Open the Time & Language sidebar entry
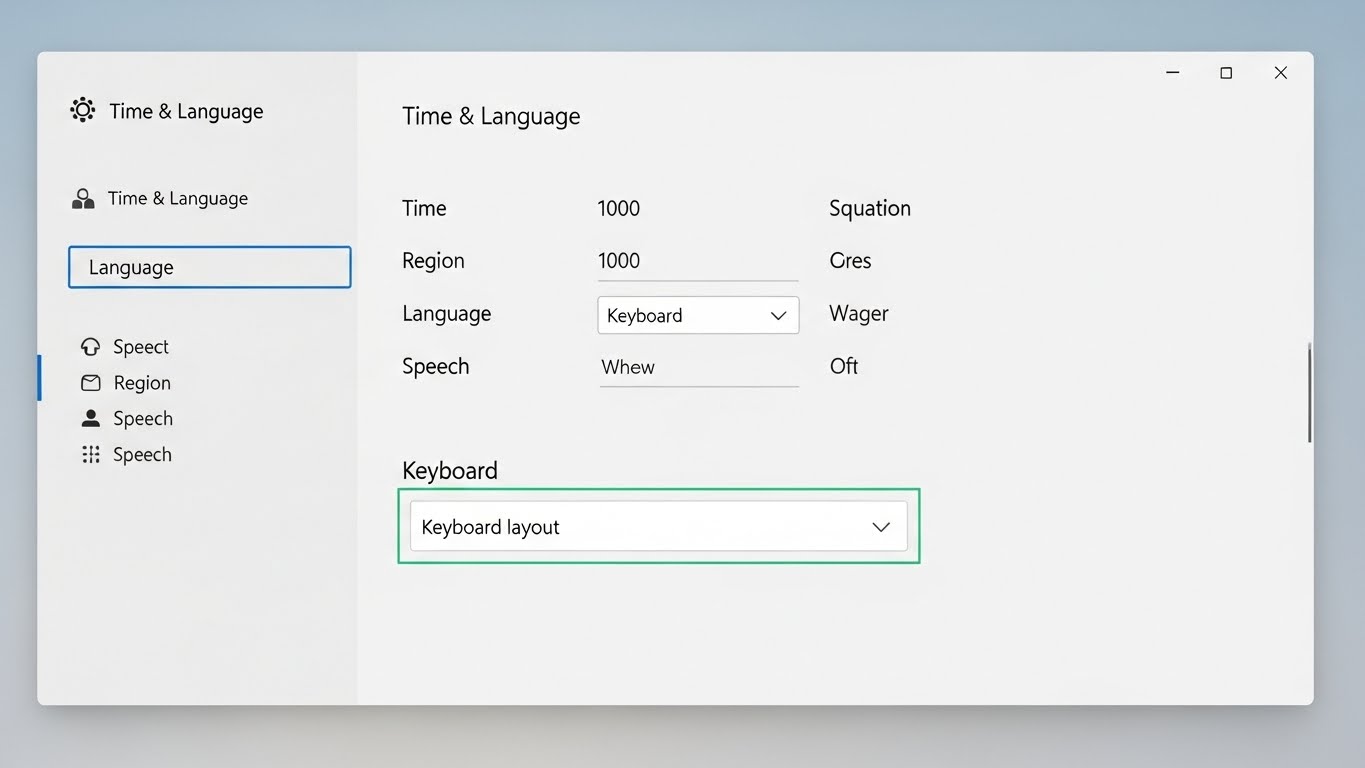 [x=177, y=199]
